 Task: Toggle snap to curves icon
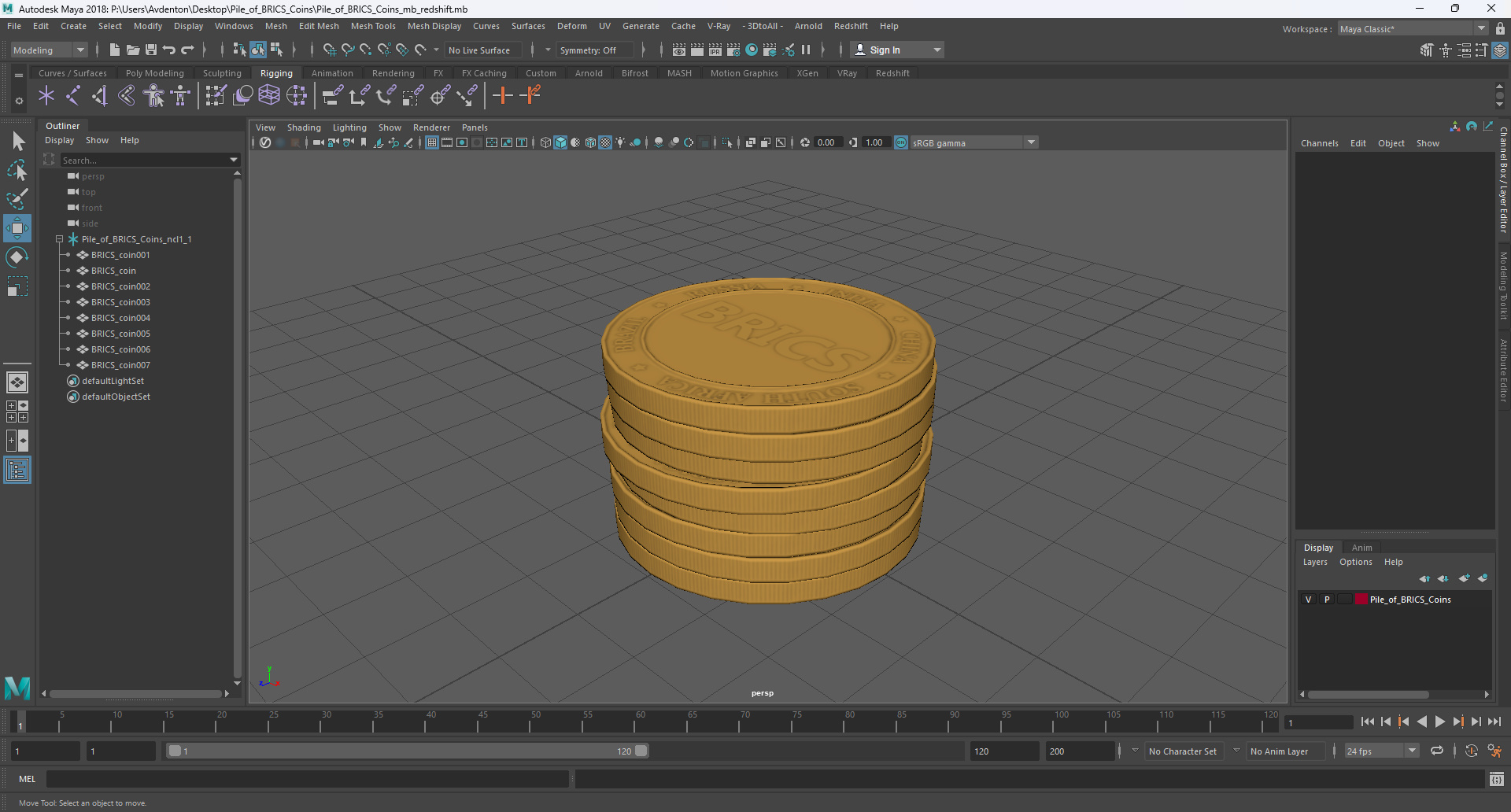[x=347, y=50]
